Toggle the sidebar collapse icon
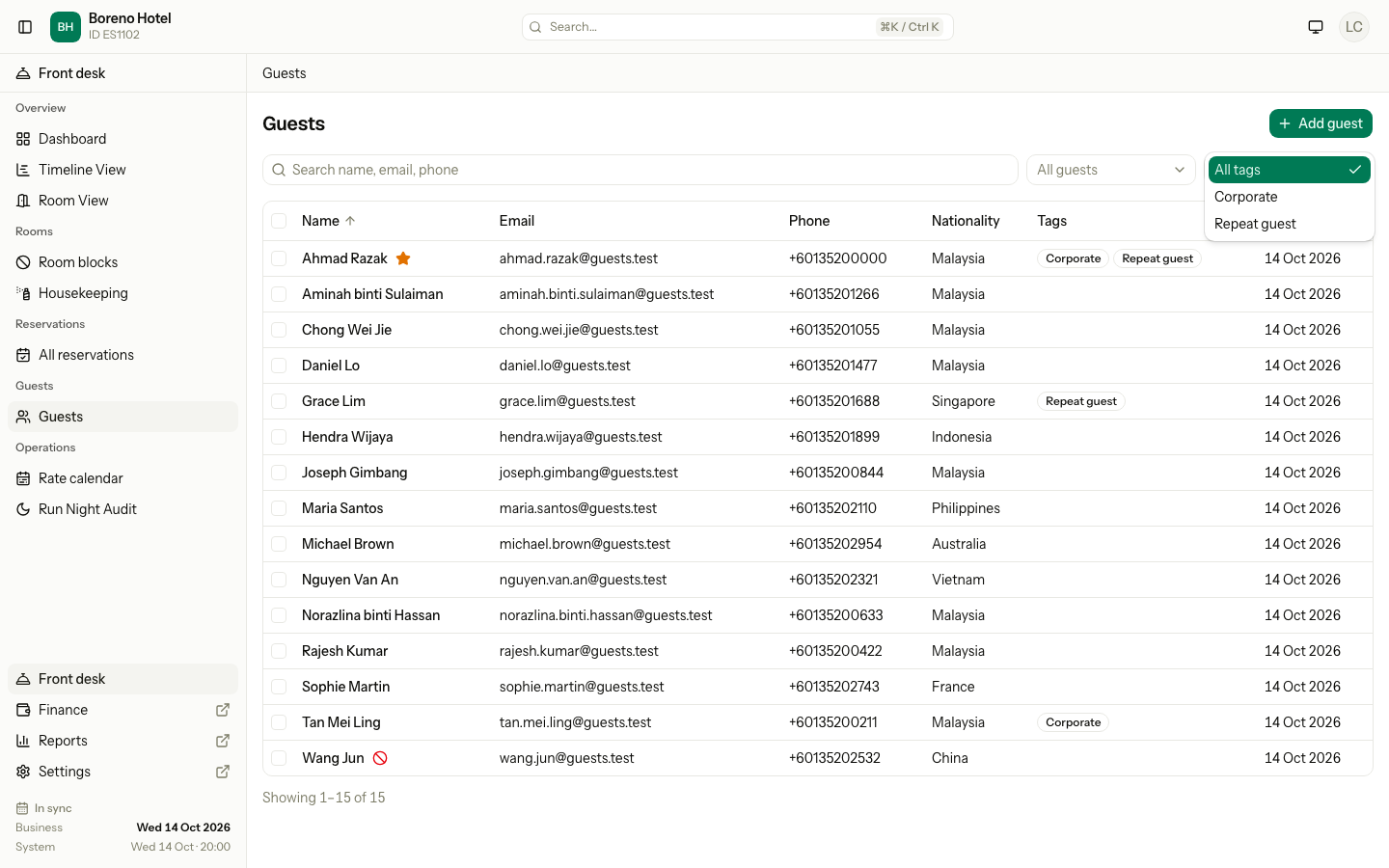The width and height of the screenshot is (1389, 868). pyautogui.click(x=26, y=27)
